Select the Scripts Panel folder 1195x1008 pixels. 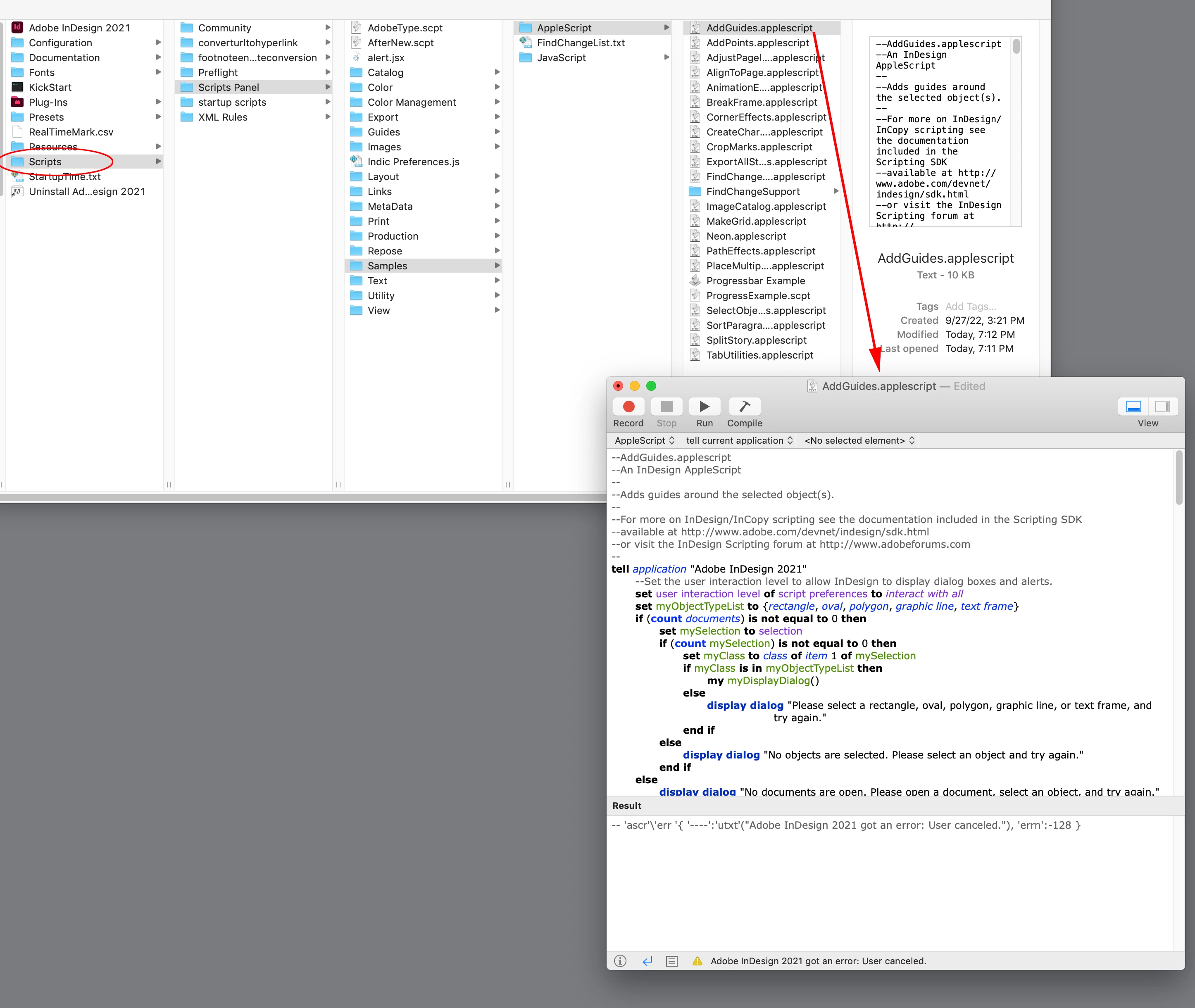click(x=229, y=88)
